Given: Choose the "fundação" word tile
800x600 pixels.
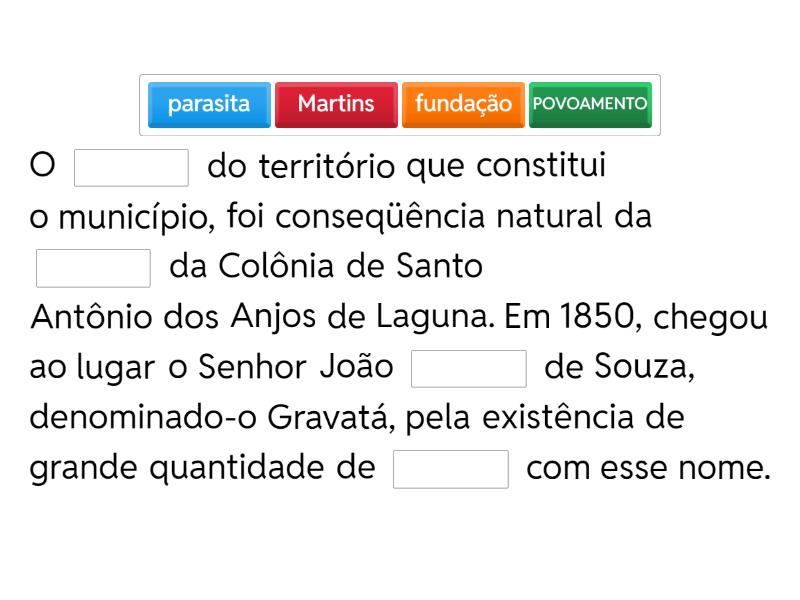Looking at the screenshot, I should 463,104.
